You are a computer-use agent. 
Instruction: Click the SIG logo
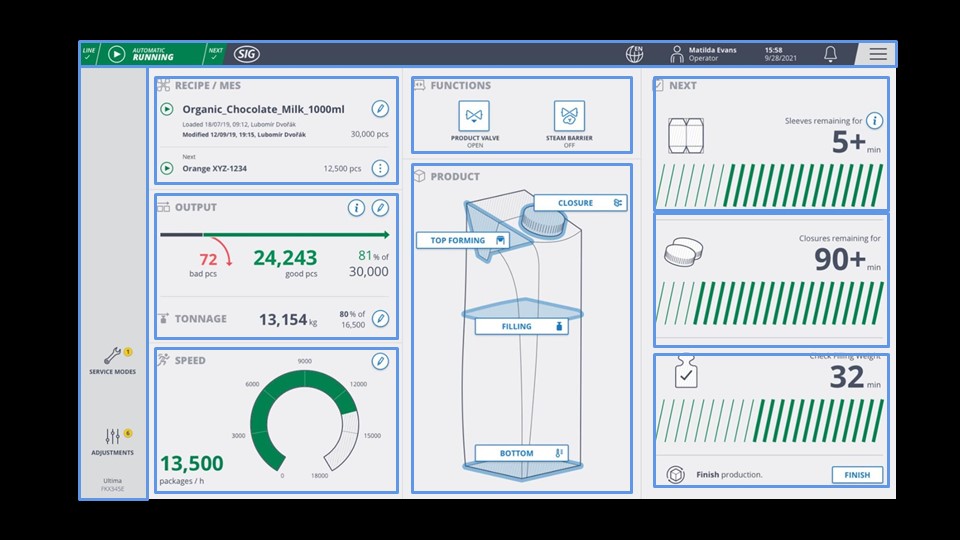click(247, 54)
